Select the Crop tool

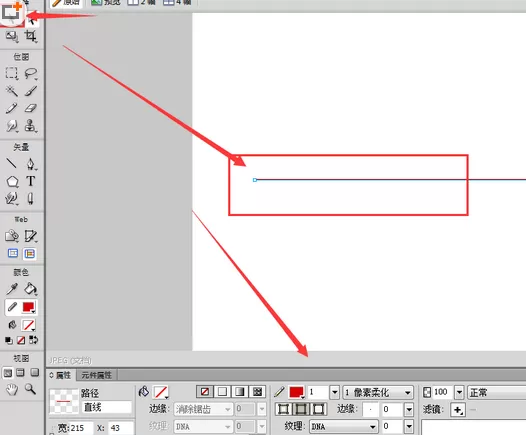click(31, 36)
